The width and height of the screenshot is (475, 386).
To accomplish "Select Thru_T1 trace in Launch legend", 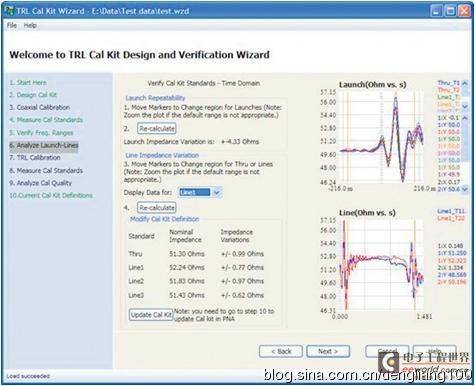I will [x=449, y=83].
